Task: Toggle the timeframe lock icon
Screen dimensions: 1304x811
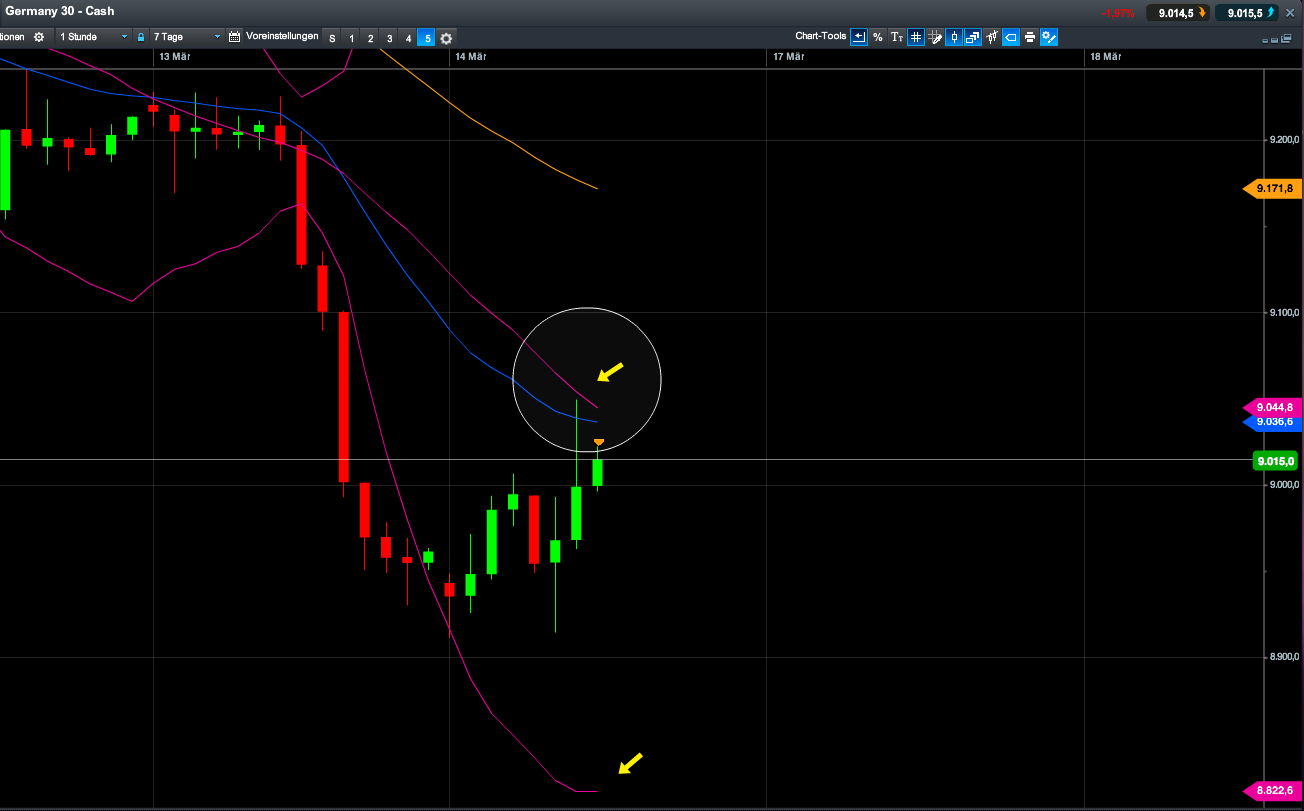Action: pos(141,37)
